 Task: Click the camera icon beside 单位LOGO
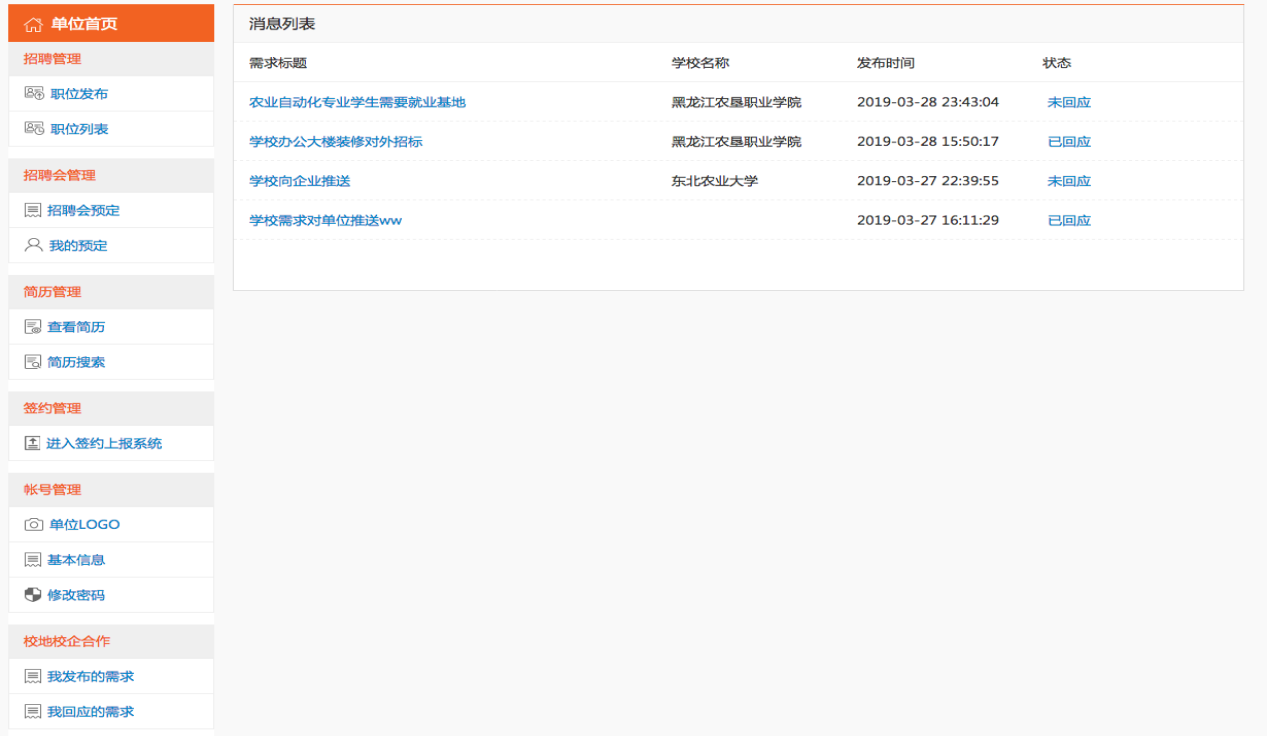(34, 525)
